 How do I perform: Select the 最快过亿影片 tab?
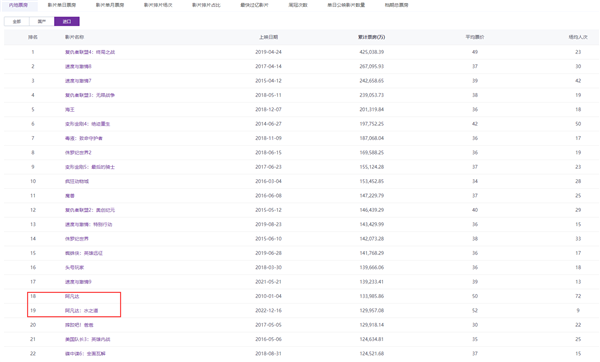(254, 5)
